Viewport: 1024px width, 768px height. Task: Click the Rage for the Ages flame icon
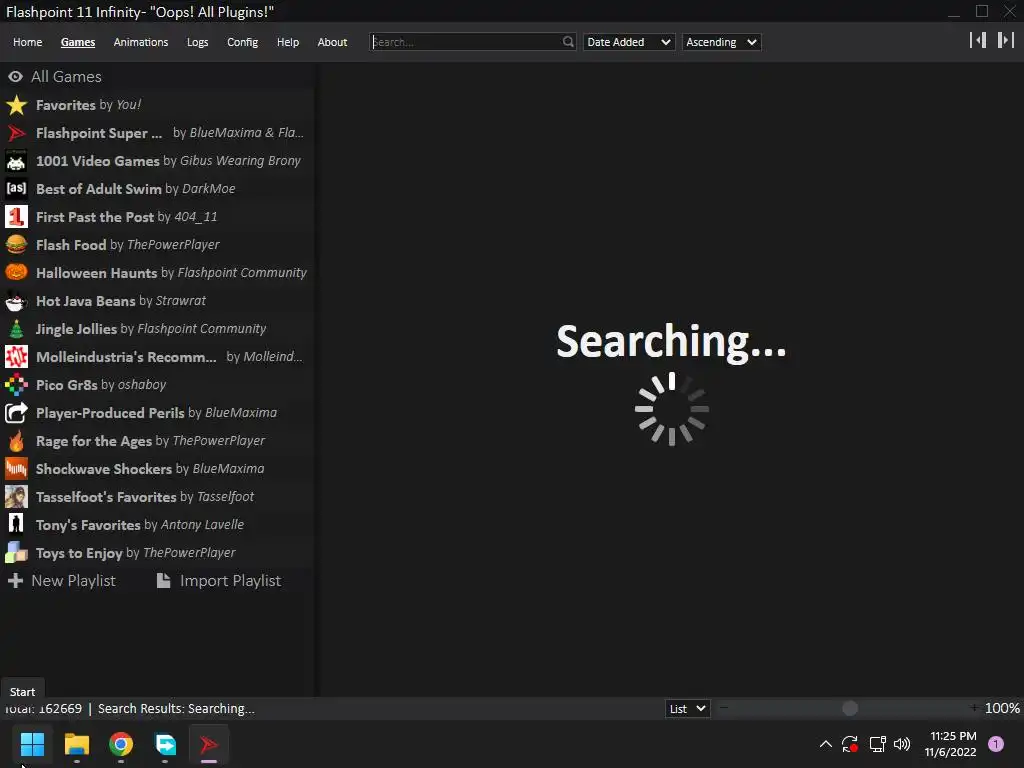(x=16, y=441)
